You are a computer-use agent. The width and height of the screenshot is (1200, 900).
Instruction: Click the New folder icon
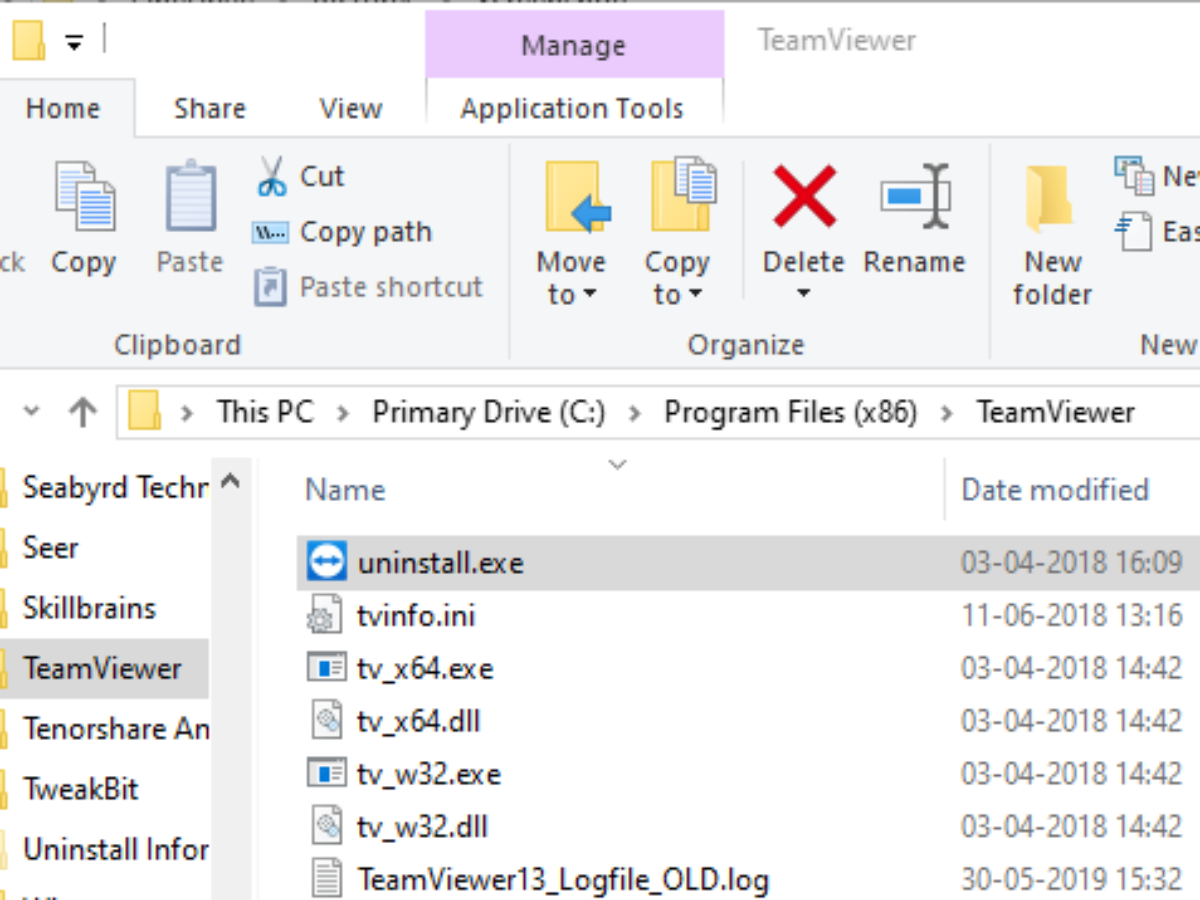[1051, 200]
